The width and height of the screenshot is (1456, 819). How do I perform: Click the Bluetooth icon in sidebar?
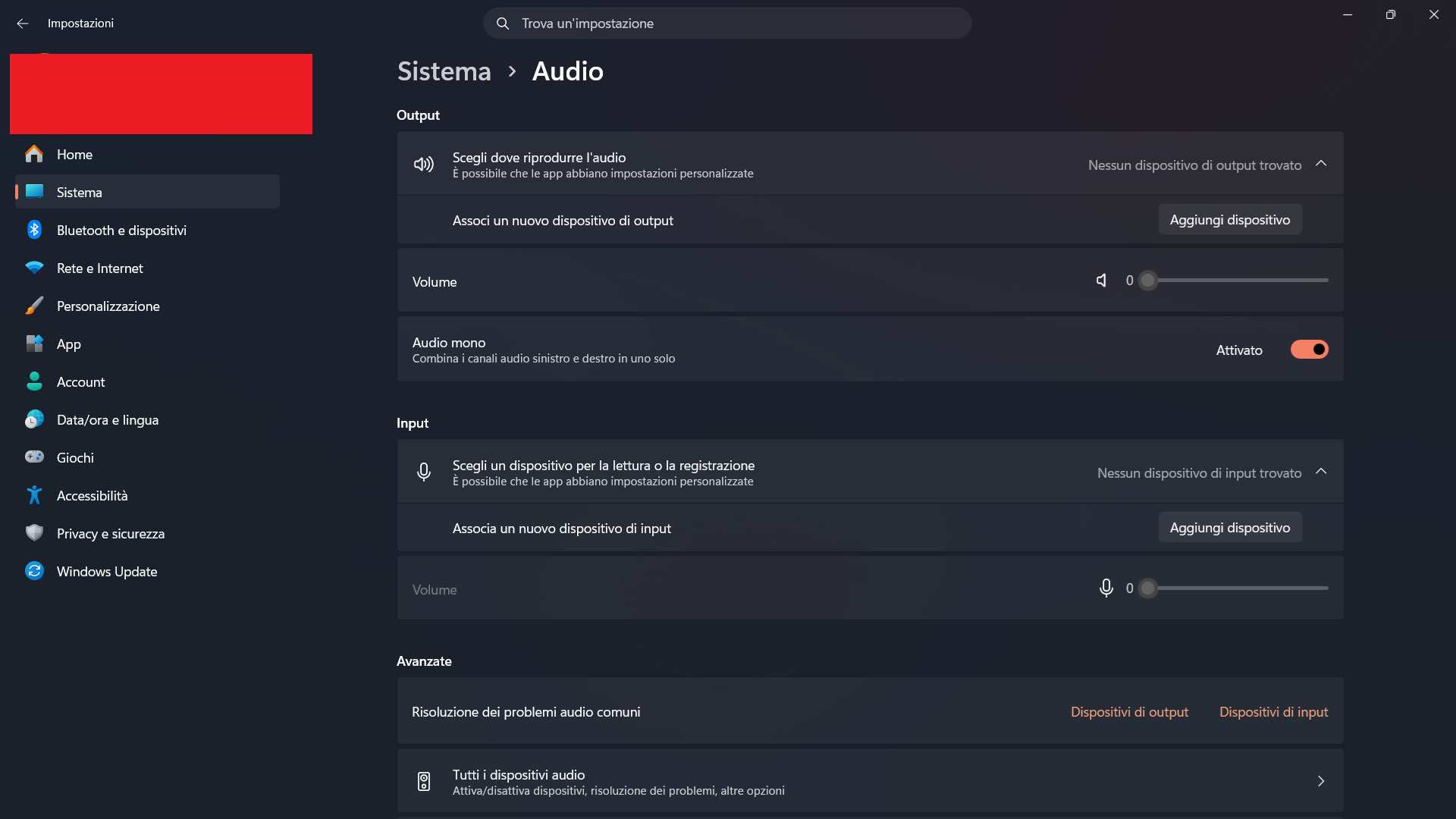(34, 230)
